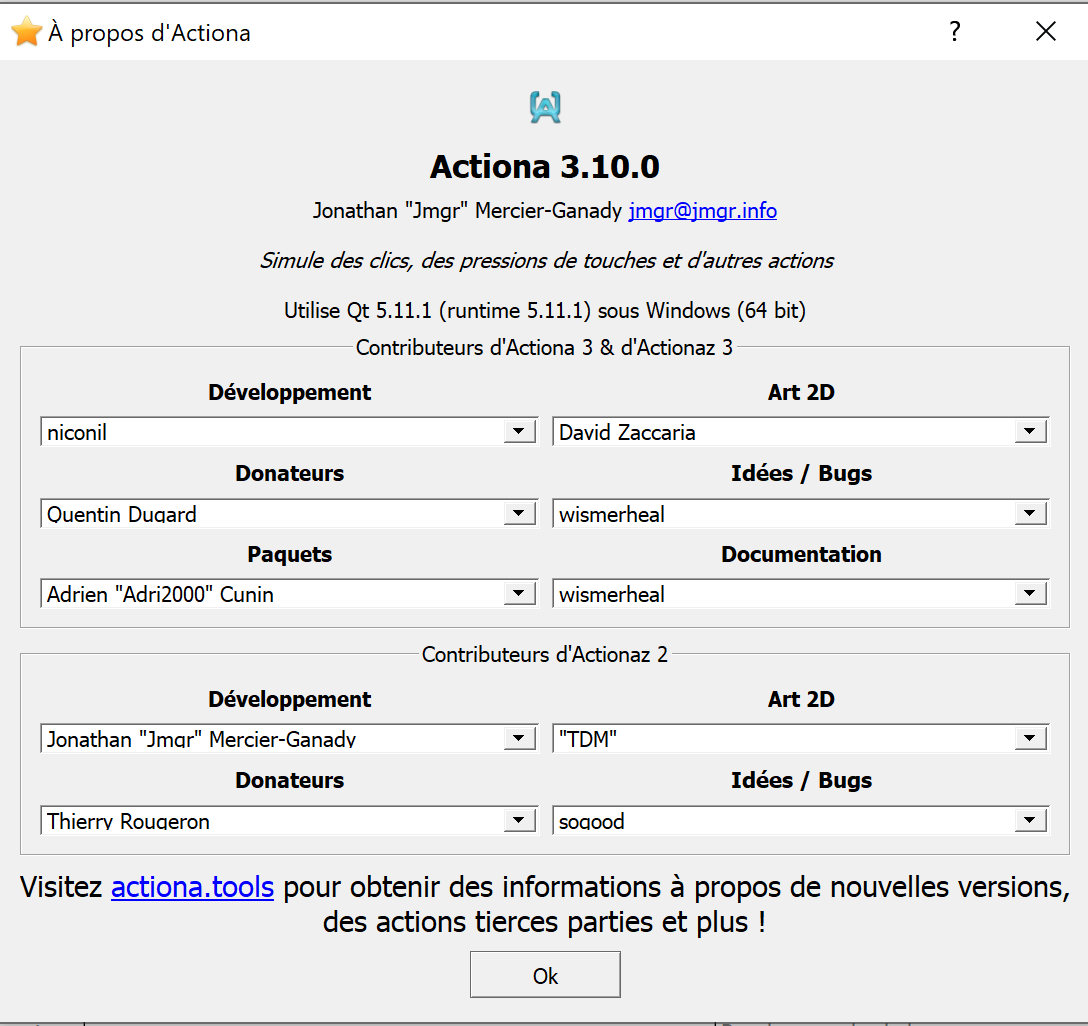Click the Actiona 3.10.0 version heading
This screenshot has height=1026, width=1088.
click(545, 166)
